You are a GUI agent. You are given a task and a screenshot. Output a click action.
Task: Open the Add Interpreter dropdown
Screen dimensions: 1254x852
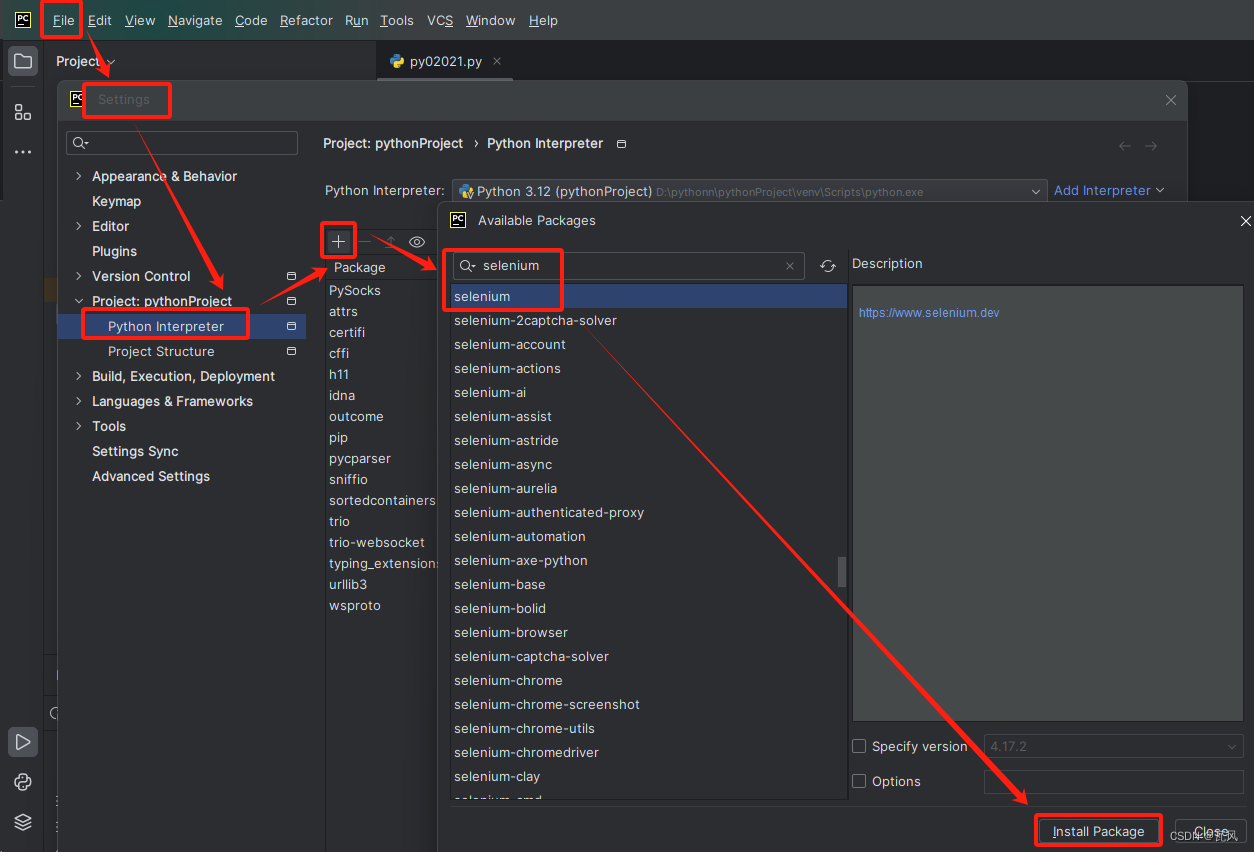(x=1109, y=190)
